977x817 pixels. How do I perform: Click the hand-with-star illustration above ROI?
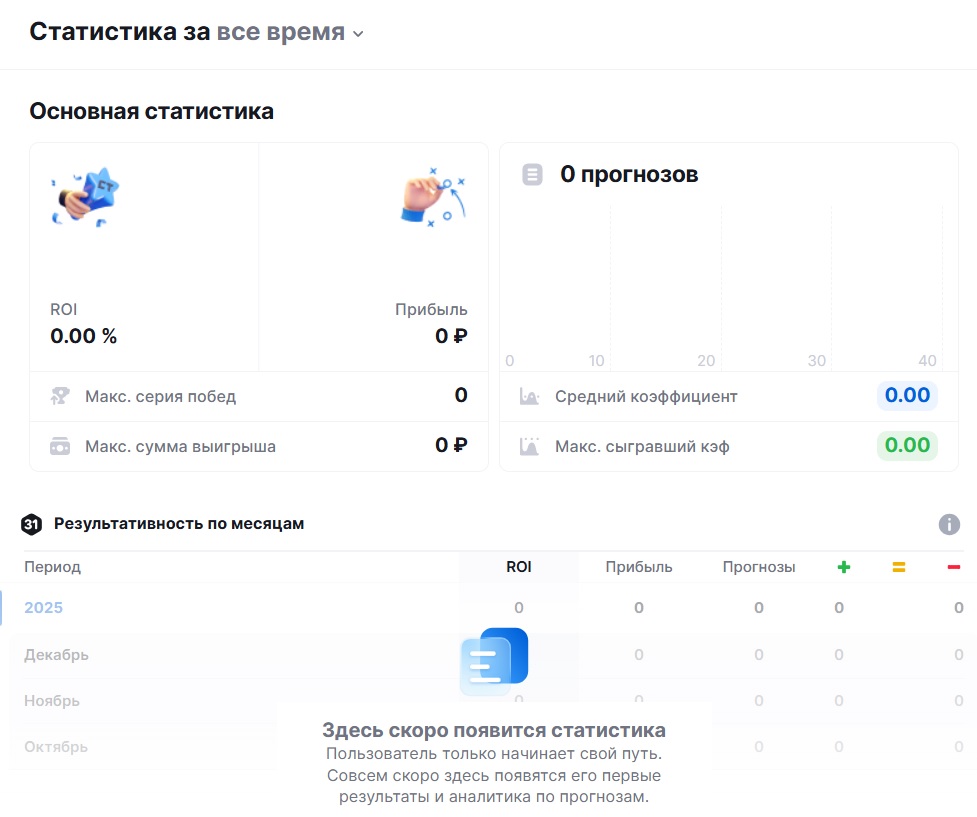[x=85, y=196]
